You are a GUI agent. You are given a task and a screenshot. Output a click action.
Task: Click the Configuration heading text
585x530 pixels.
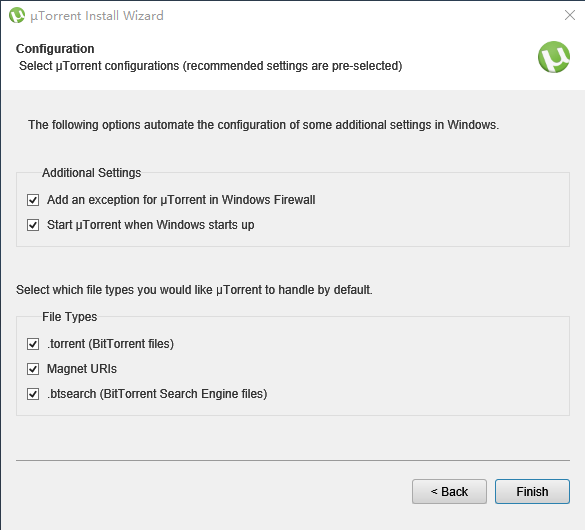55,49
